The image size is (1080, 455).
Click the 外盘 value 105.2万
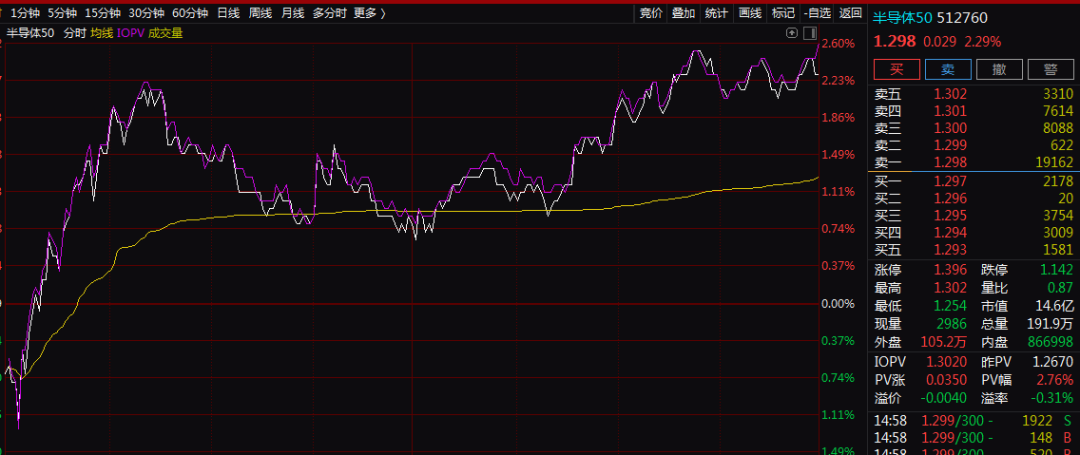pyautogui.click(x=944, y=341)
